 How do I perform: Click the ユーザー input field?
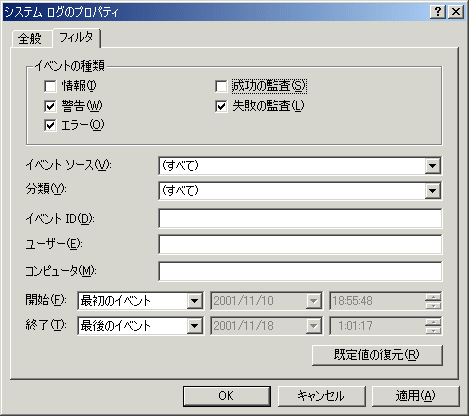(300, 244)
